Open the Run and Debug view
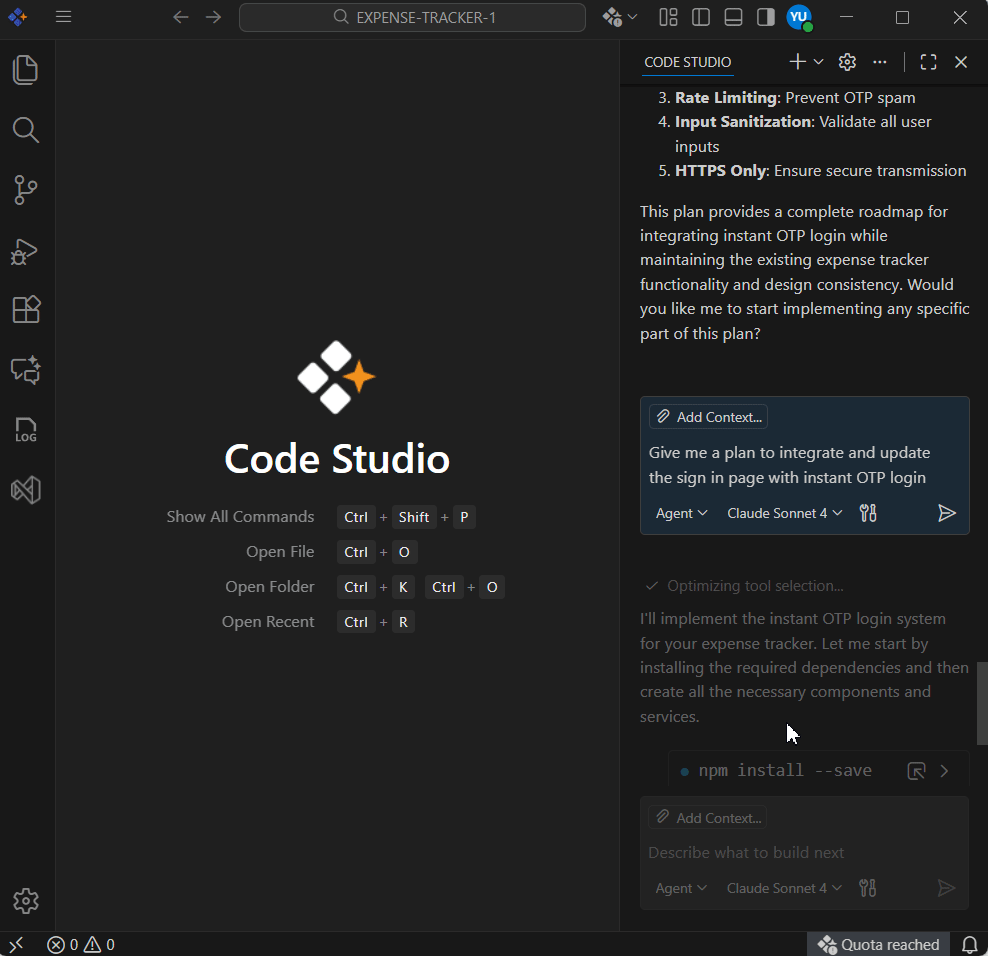Screen dimensions: 988x956 (x=26, y=250)
